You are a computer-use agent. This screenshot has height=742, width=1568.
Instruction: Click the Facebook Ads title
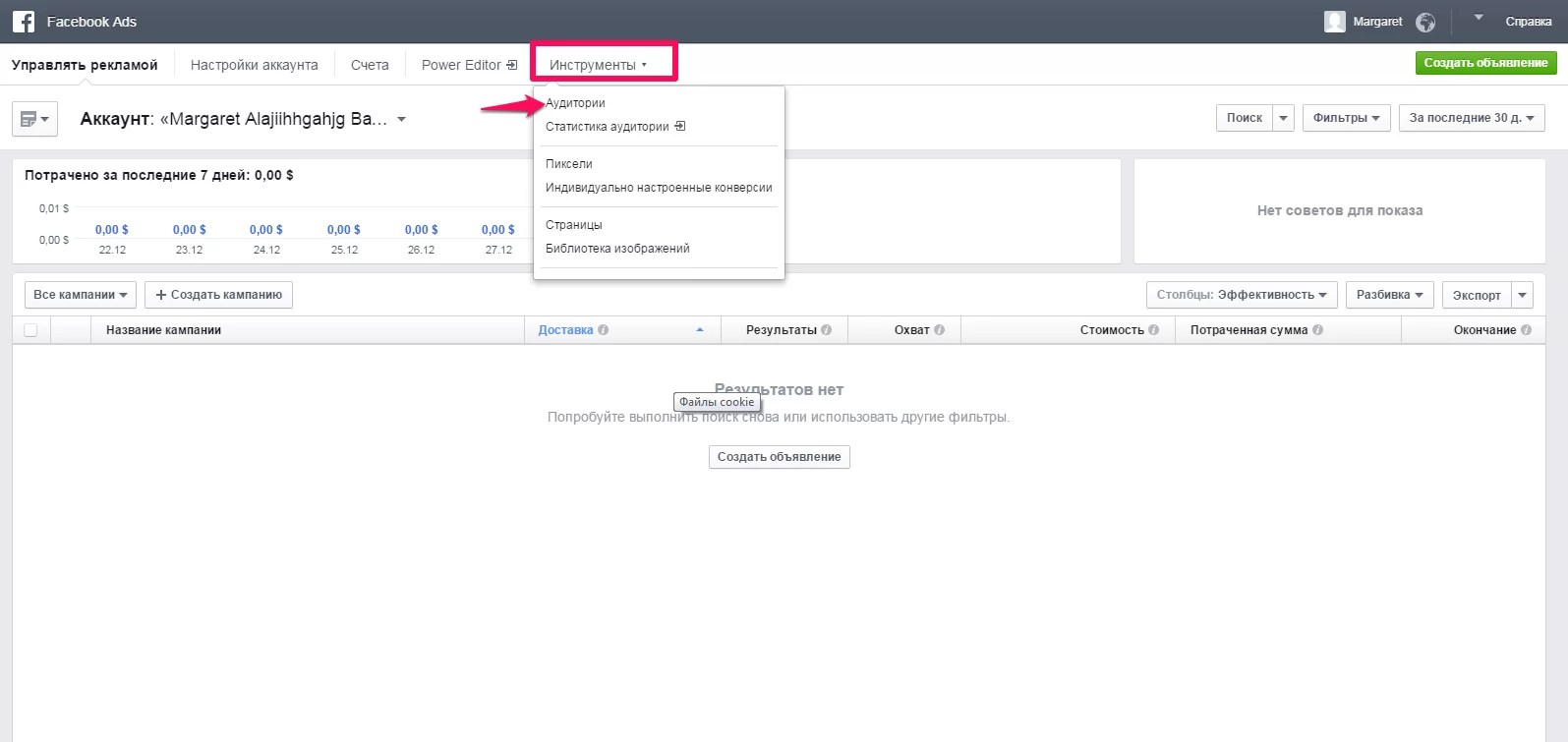pyautogui.click(x=91, y=22)
